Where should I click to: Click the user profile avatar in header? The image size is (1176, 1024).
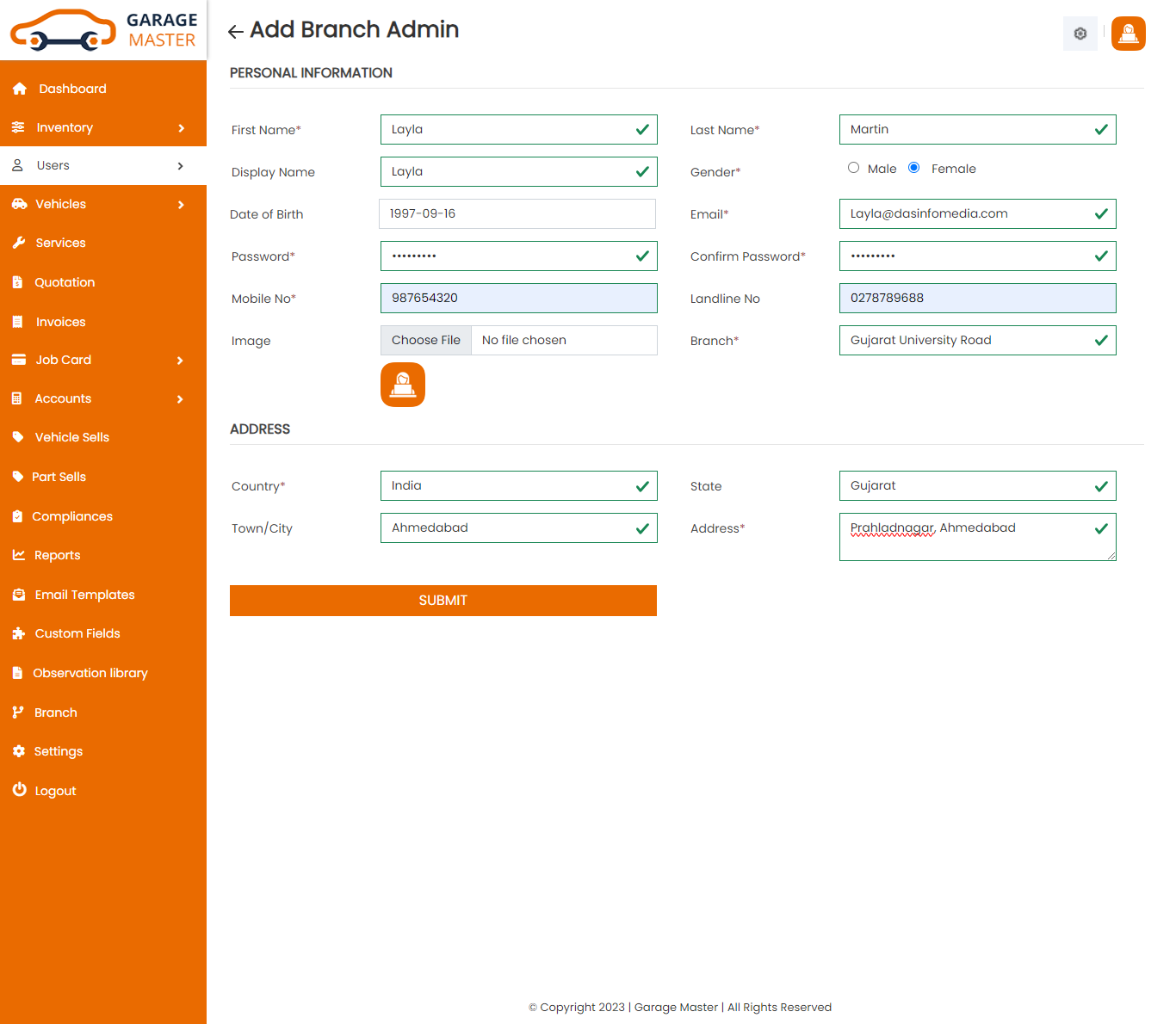pos(1128,34)
